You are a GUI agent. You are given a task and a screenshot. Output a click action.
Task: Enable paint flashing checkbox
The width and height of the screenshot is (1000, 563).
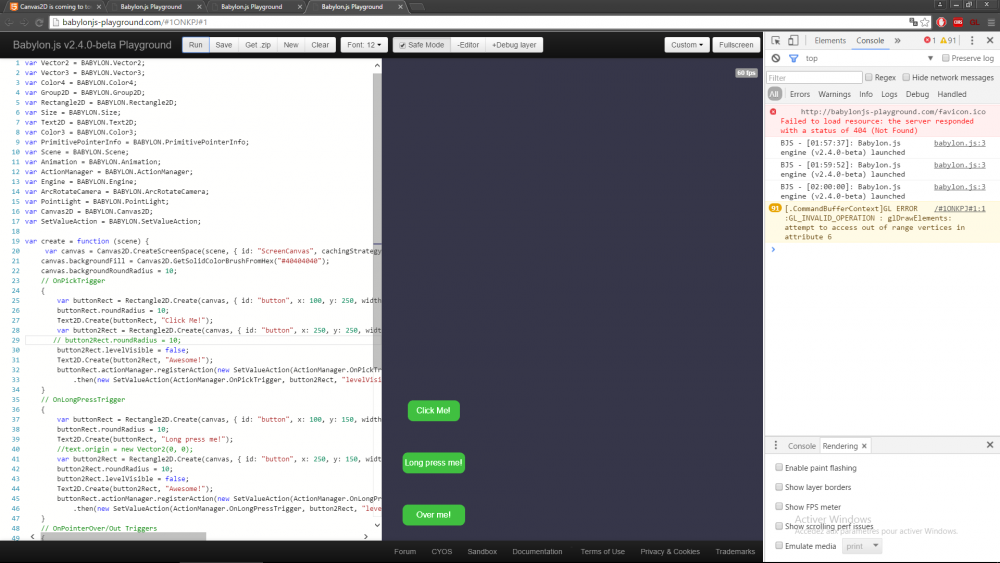(779, 467)
